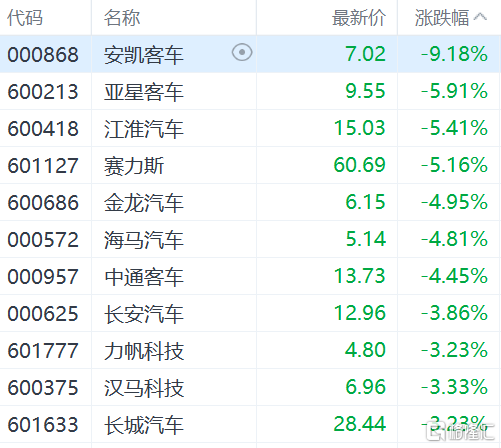
Task: Click the 格隆汇 watermark logo
Action: [460, 431]
